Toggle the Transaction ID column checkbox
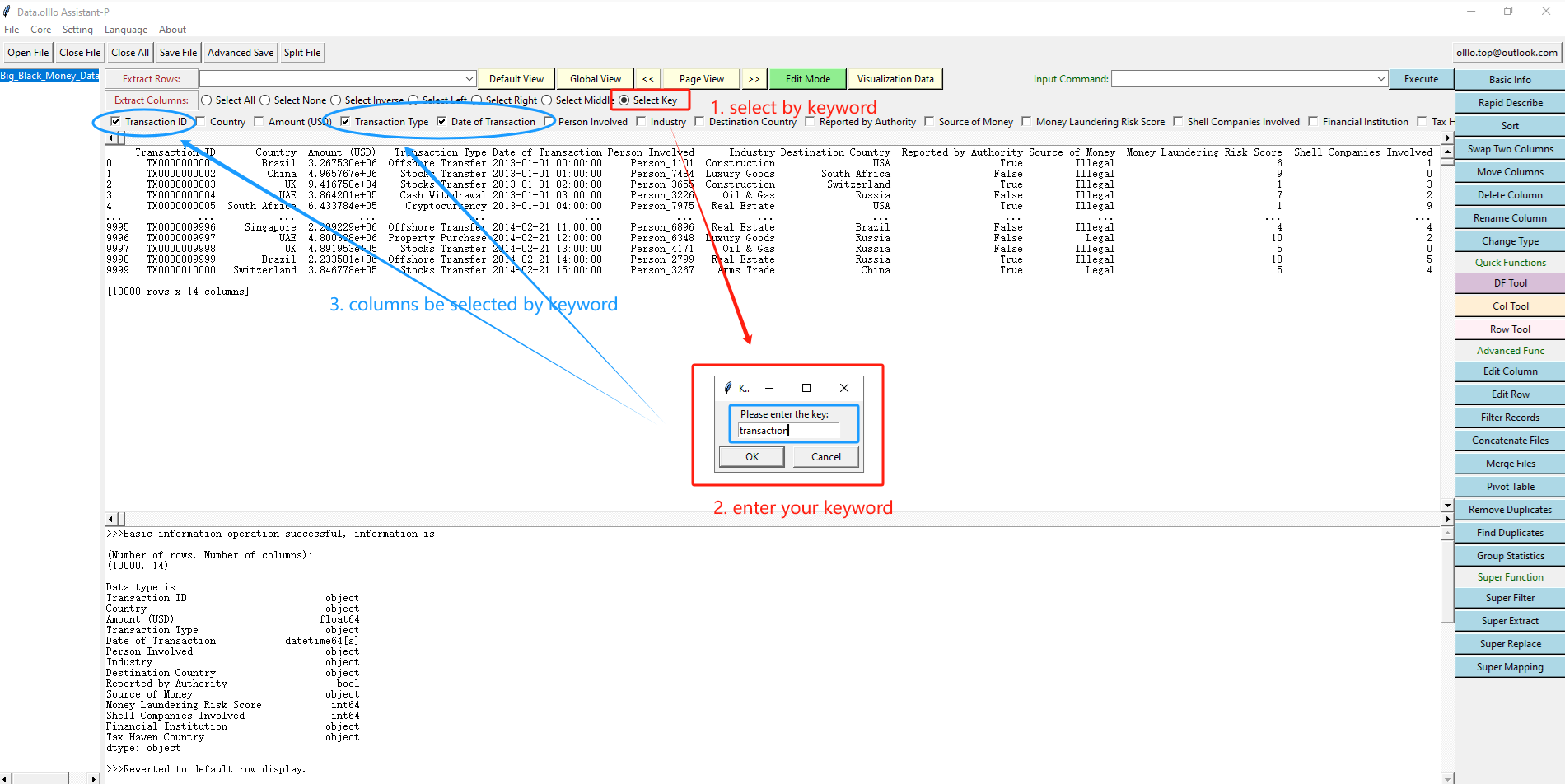 coord(115,122)
